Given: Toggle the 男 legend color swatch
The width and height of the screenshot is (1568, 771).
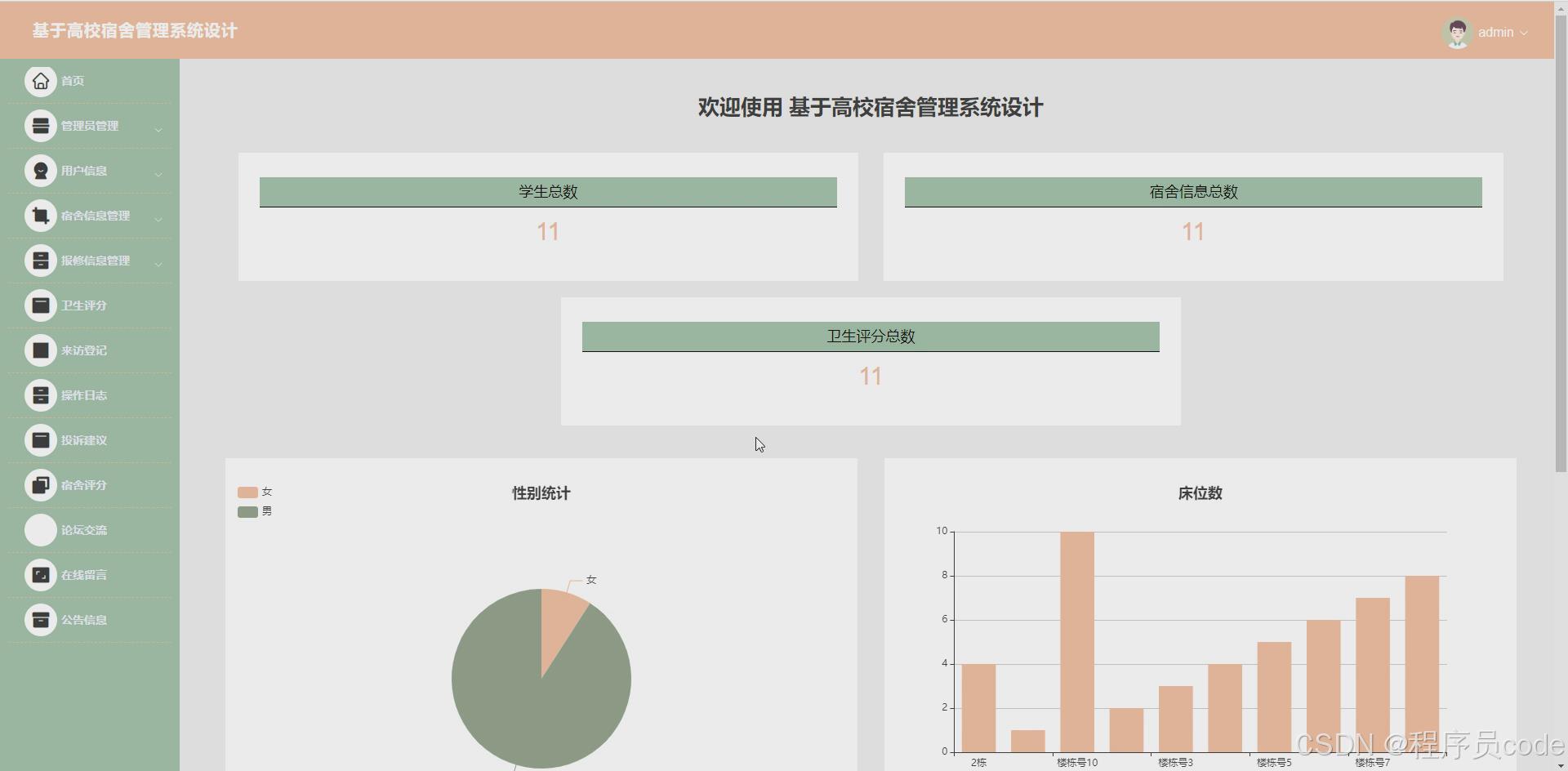Looking at the screenshot, I should [247, 512].
